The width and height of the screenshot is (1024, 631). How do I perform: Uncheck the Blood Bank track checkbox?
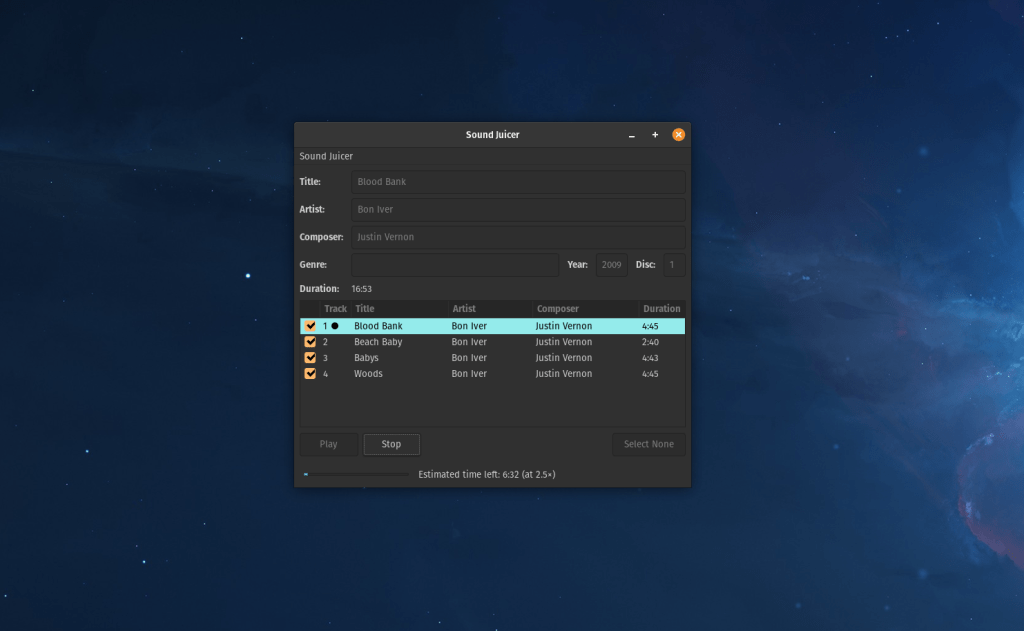click(310, 326)
